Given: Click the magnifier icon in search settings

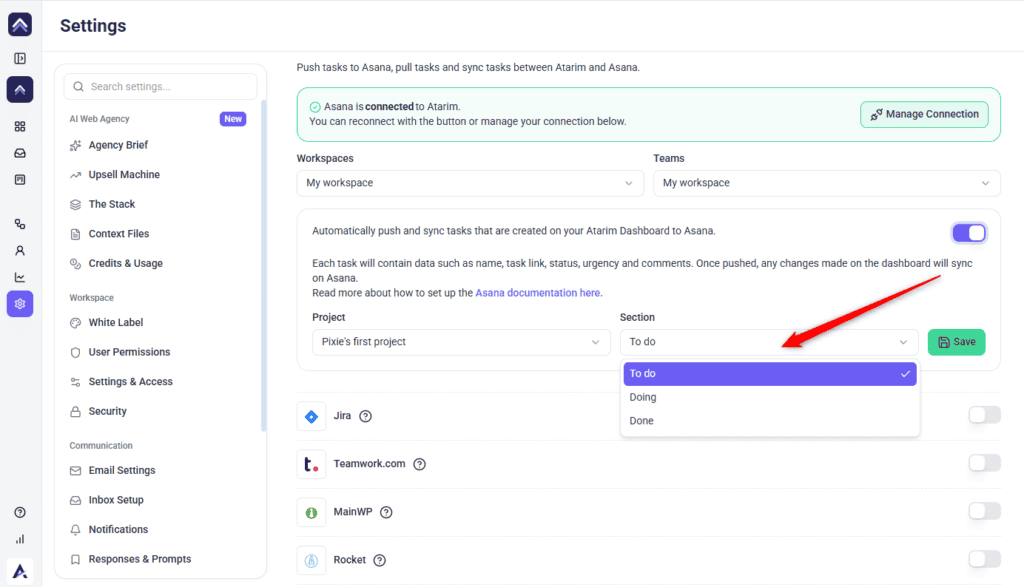Looking at the screenshot, I should [78, 86].
